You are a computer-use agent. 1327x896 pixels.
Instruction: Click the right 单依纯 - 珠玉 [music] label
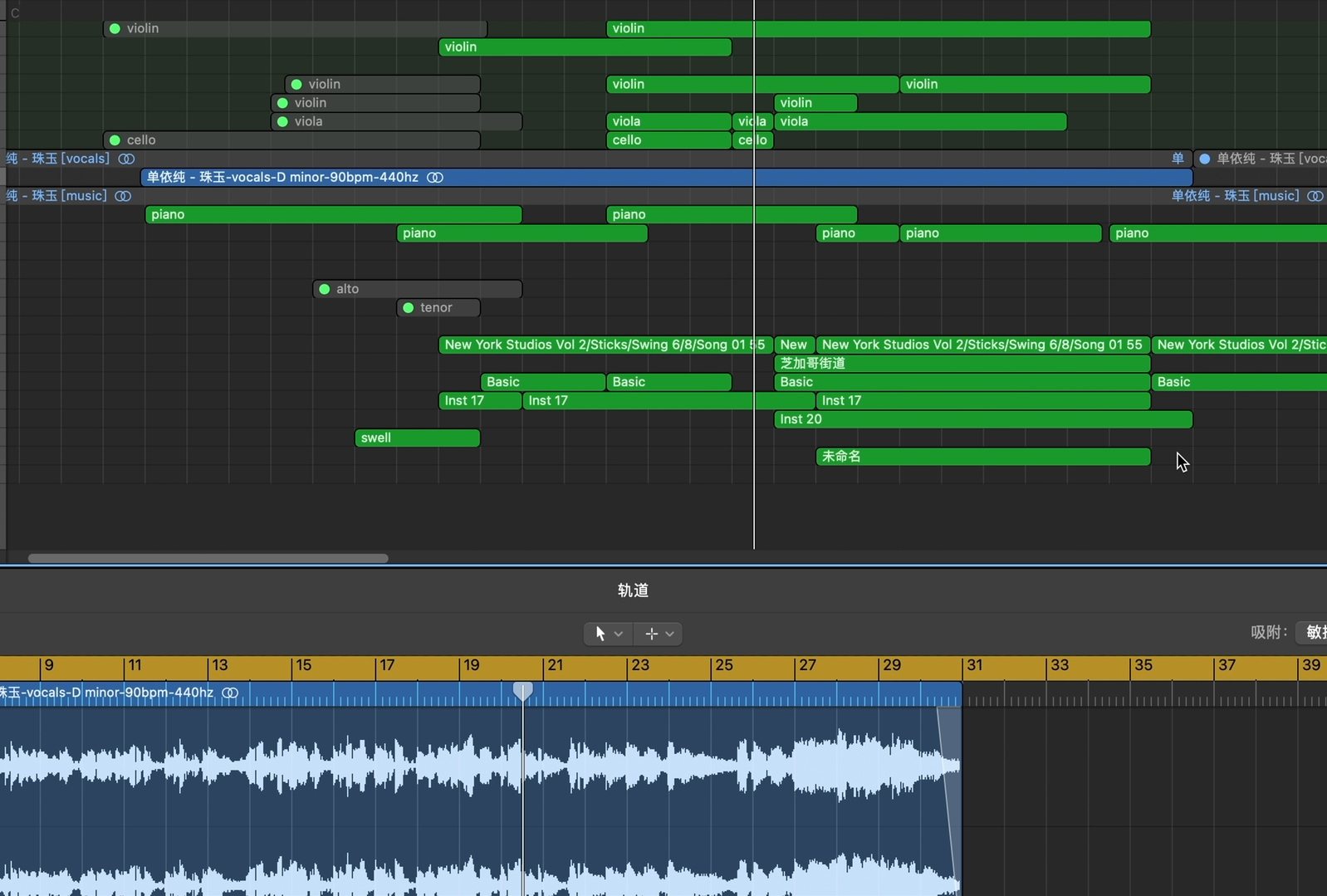(x=1236, y=196)
